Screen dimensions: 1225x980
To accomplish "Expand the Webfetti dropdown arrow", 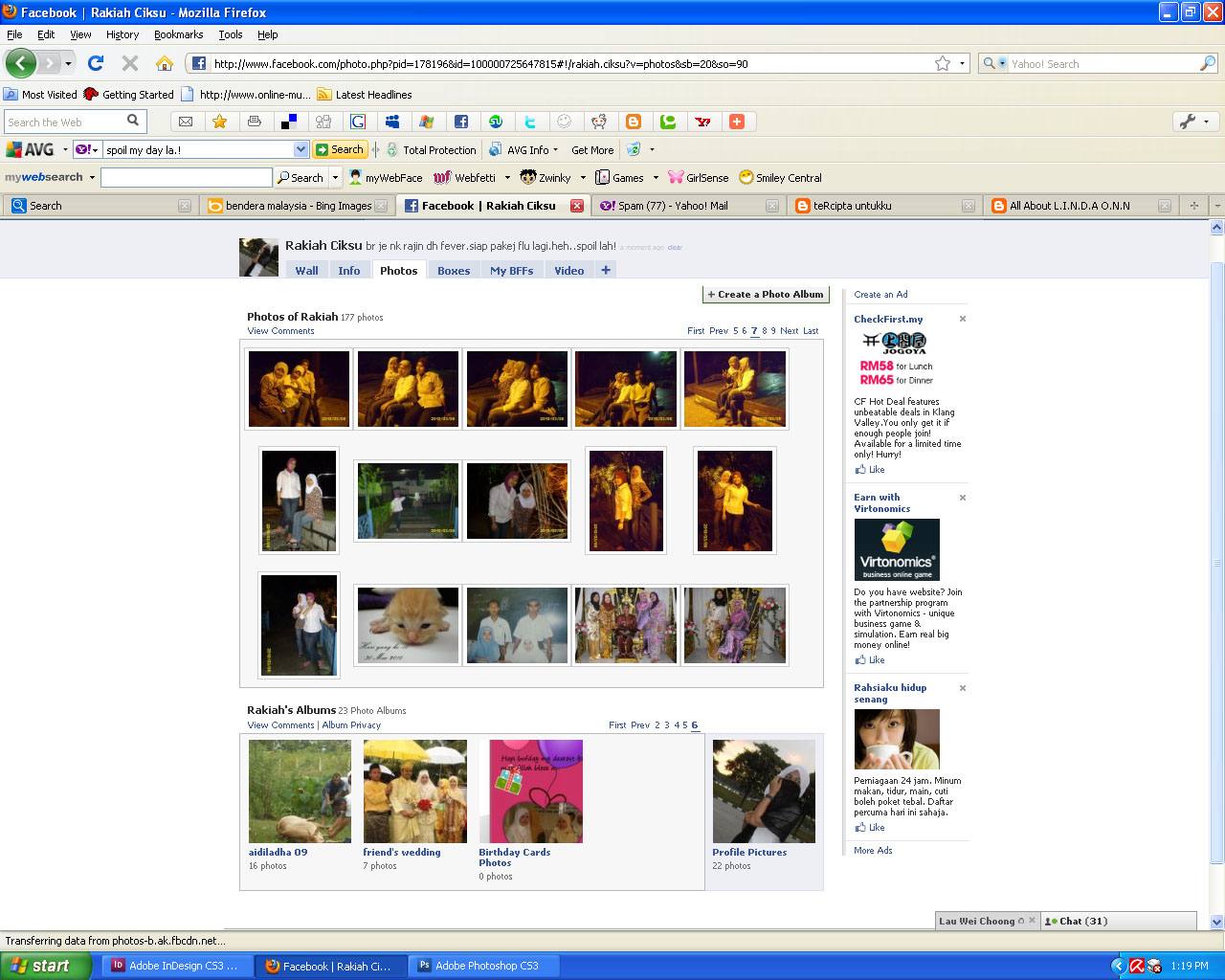I will 507,178.
